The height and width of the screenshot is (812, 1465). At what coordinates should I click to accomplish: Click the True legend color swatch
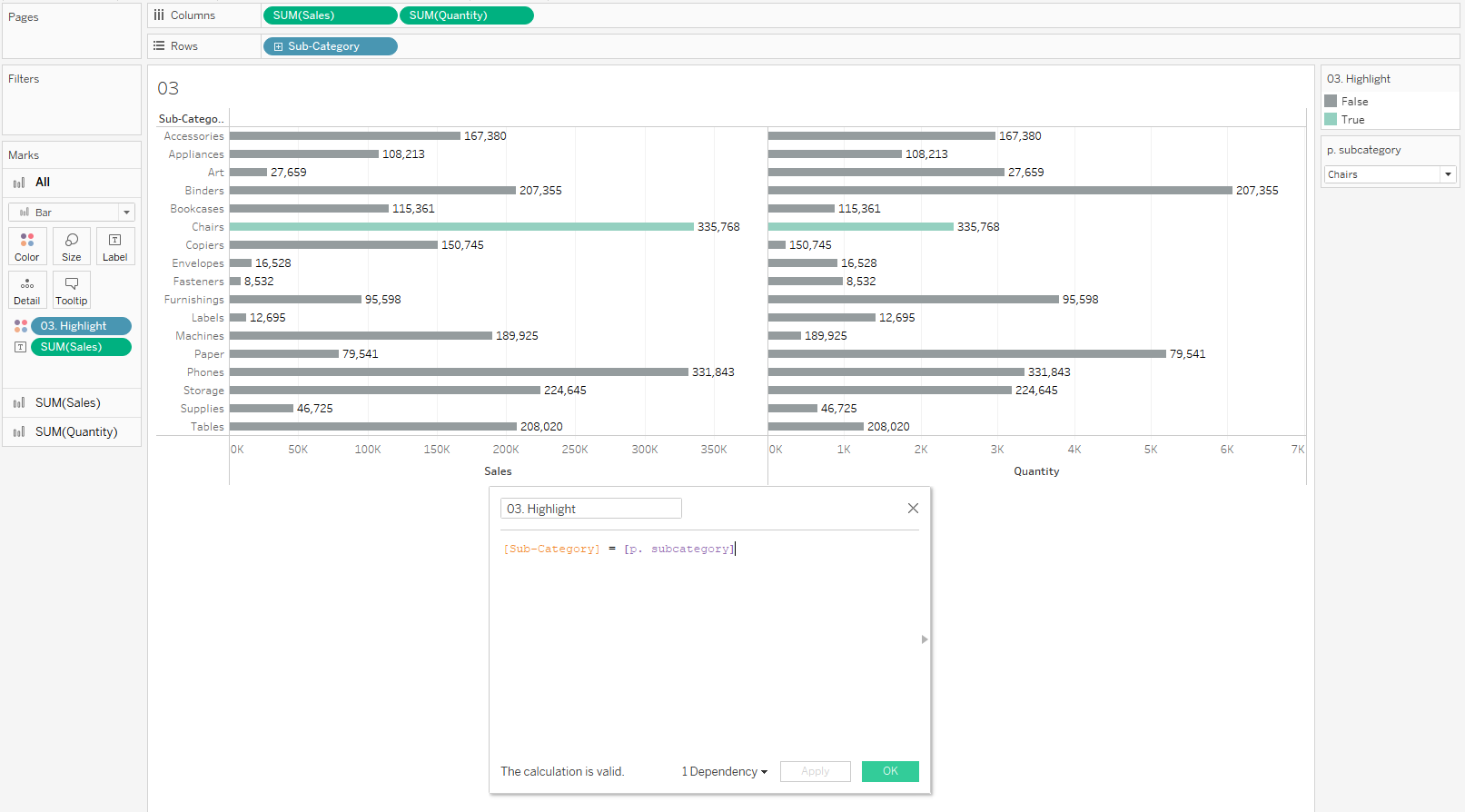[x=1331, y=120]
